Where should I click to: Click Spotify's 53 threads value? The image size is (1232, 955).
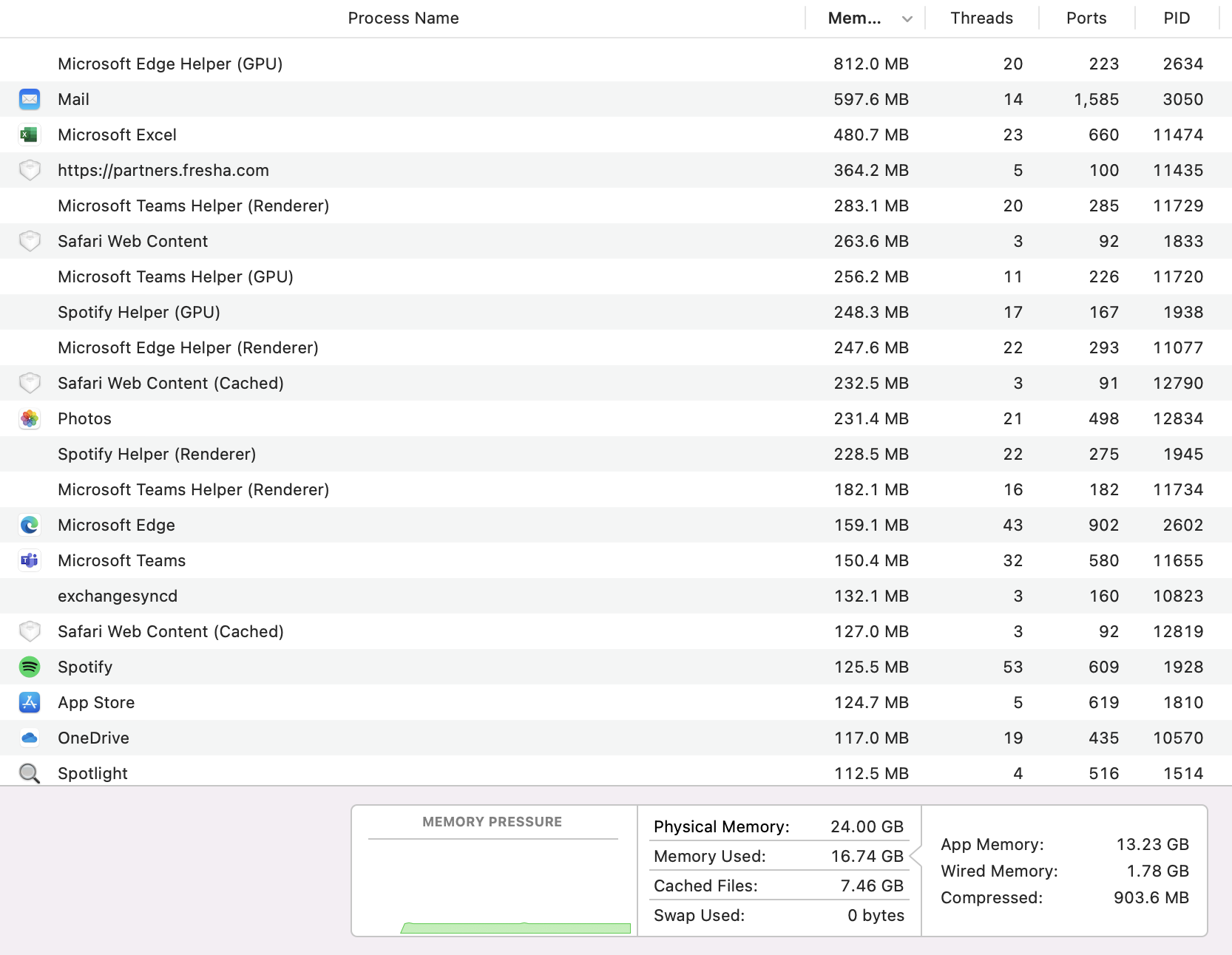(x=1013, y=667)
